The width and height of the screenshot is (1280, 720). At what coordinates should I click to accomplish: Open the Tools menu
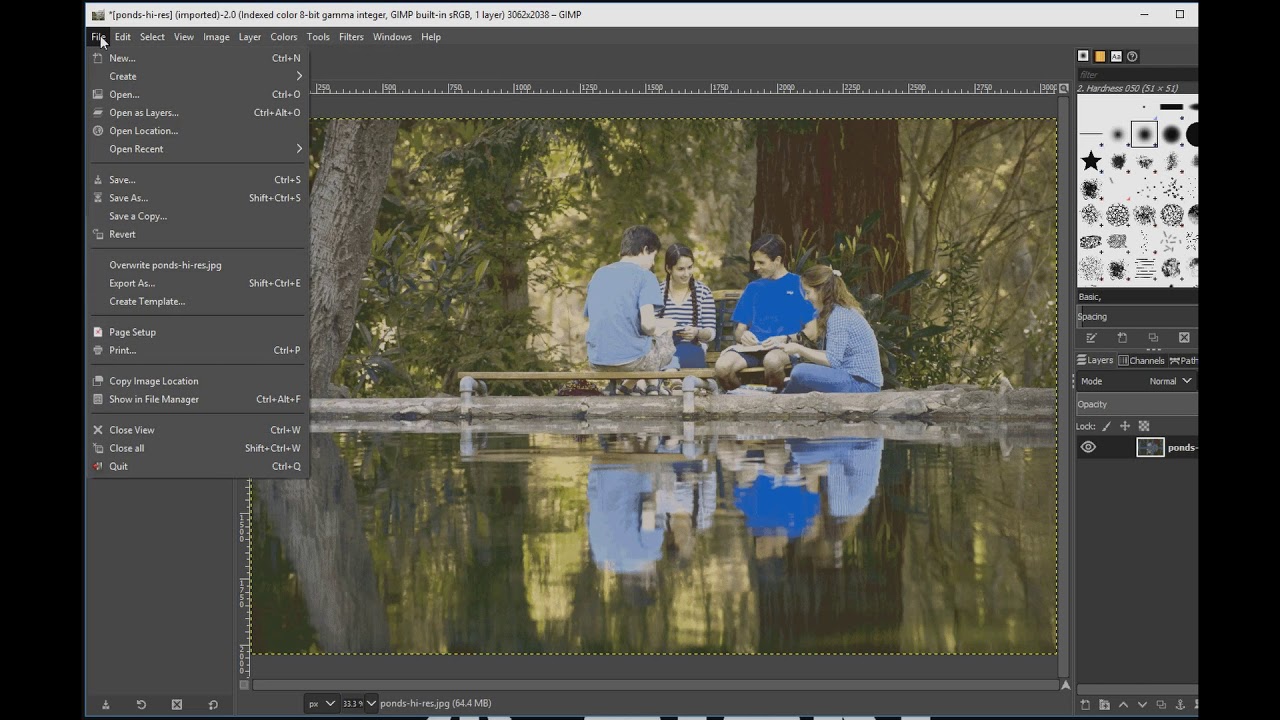[318, 37]
